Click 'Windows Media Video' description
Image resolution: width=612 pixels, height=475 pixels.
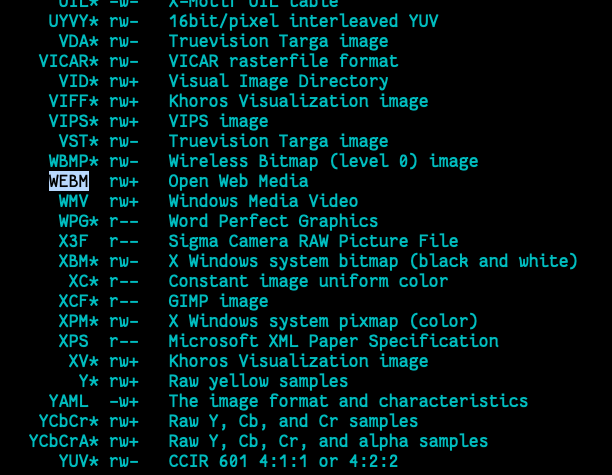263,201
